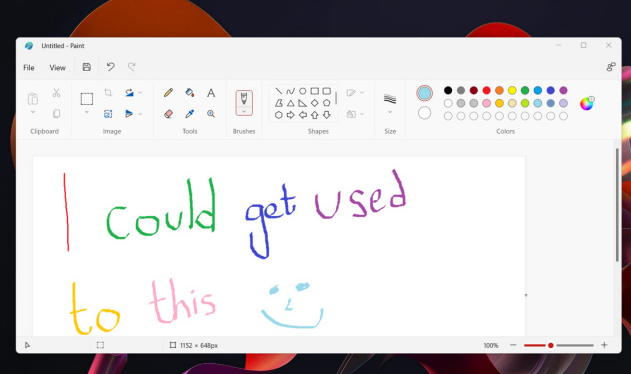Select the Diamond shape
The image size is (631, 374).
[315, 103]
